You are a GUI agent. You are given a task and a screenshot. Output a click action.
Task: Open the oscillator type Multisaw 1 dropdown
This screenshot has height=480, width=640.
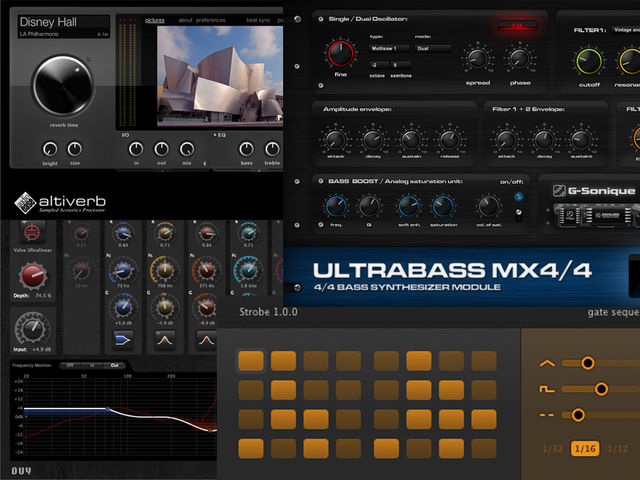(x=390, y=49)
